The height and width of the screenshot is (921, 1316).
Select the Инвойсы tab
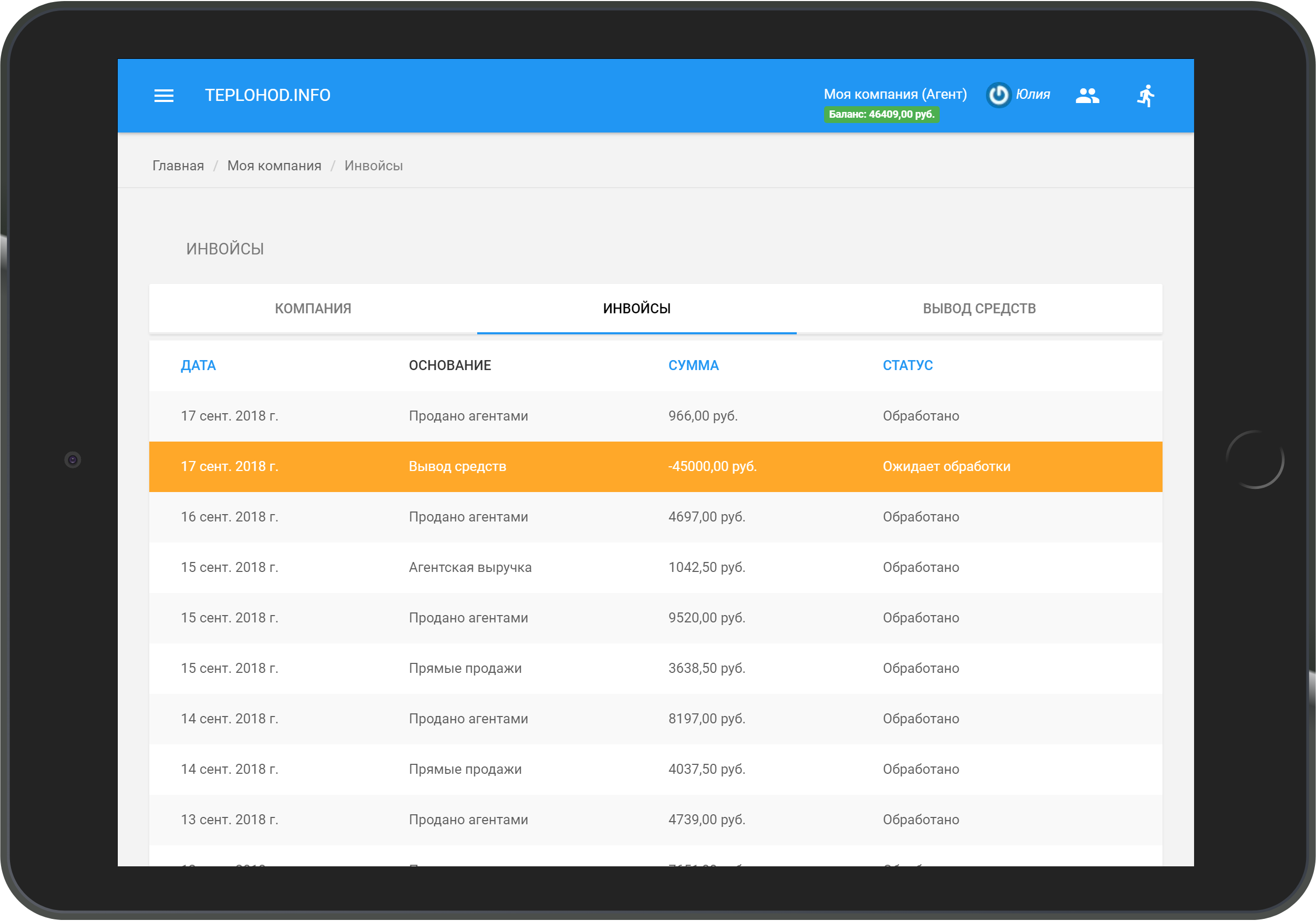click(x=636, y=309)
